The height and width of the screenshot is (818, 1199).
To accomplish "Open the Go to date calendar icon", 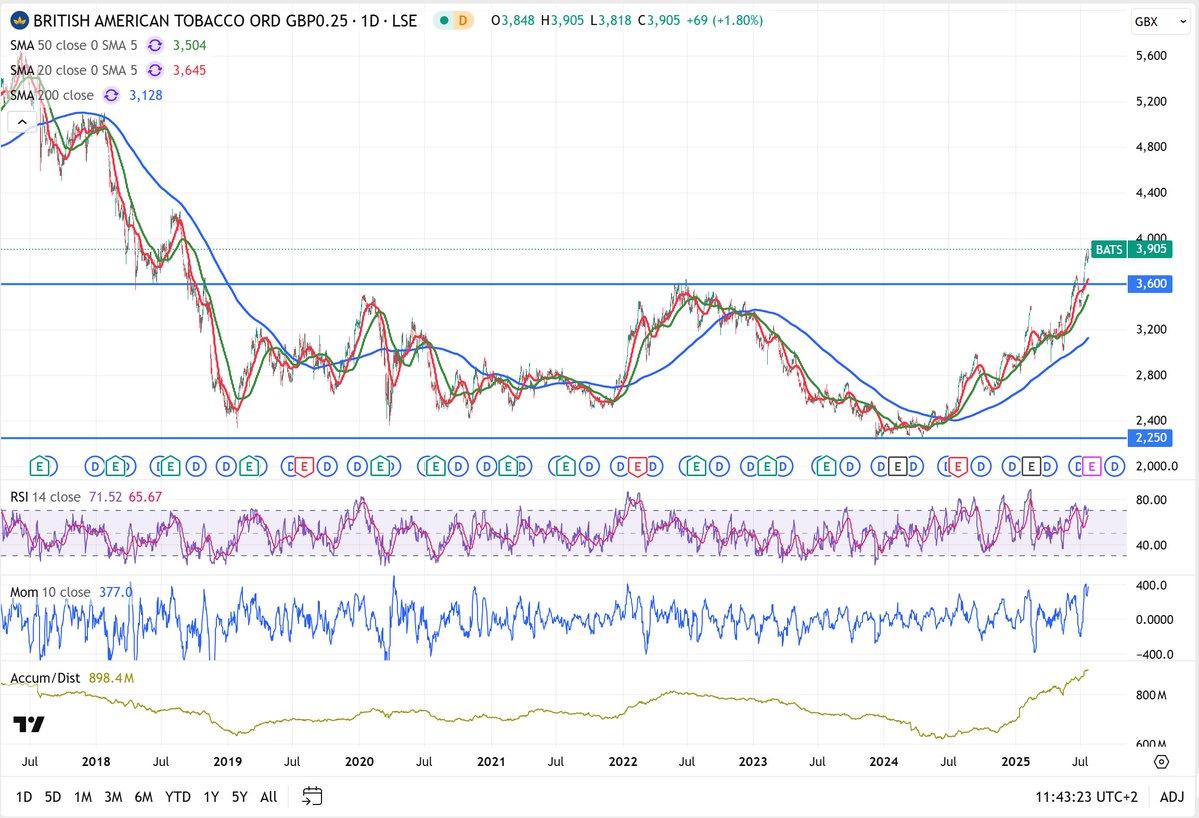I will 312,797.
